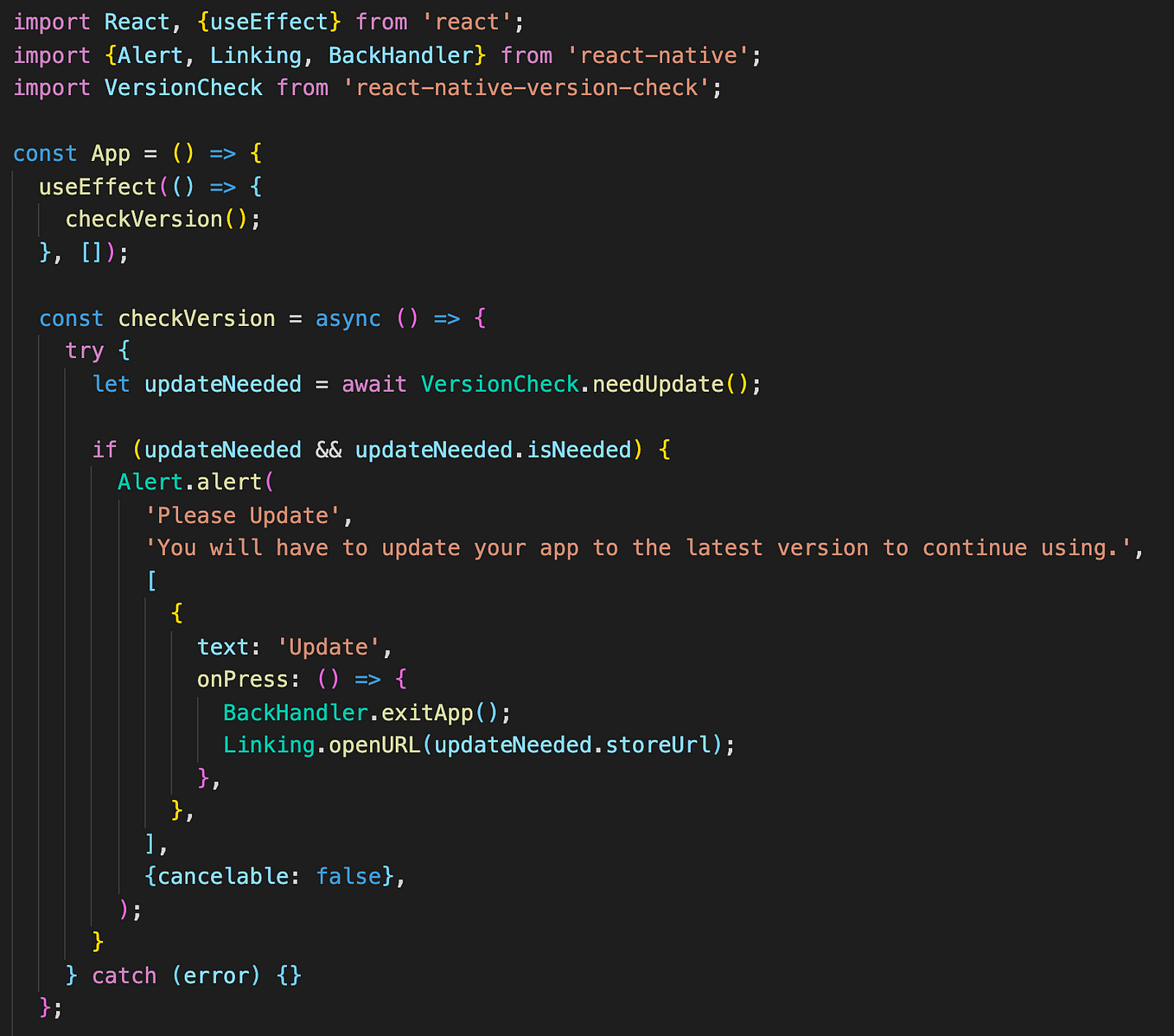Image resolution: width=1174 pixels, height=1036 pixels.
Task: Click the 'Update' button text string
Action: pos(328,647)
